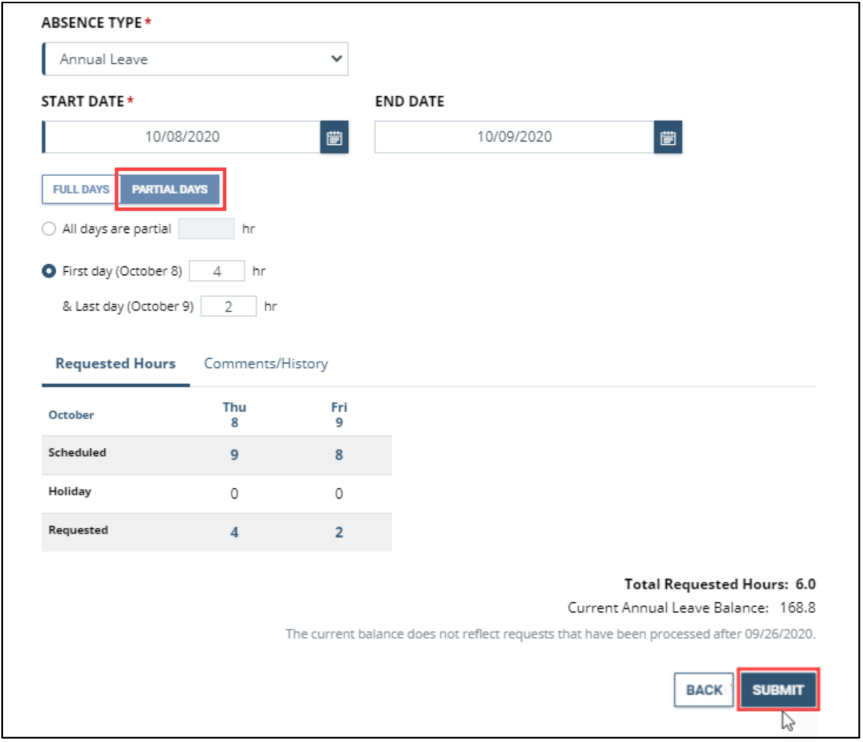
Task: Select the 'All days are partial' option
Action: (48, 228)
